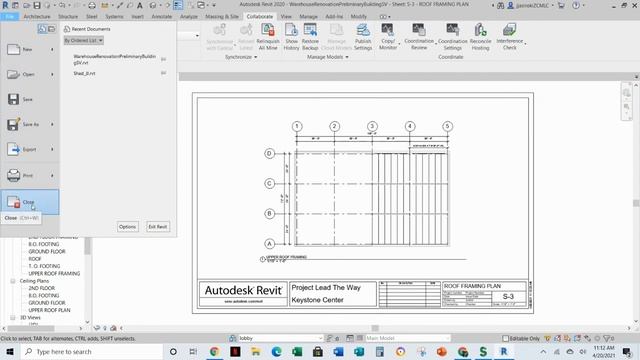Click the Text tool icon in quick access toolbar
The height and width of the screenshot is (360, 640).
pos(140,5)
